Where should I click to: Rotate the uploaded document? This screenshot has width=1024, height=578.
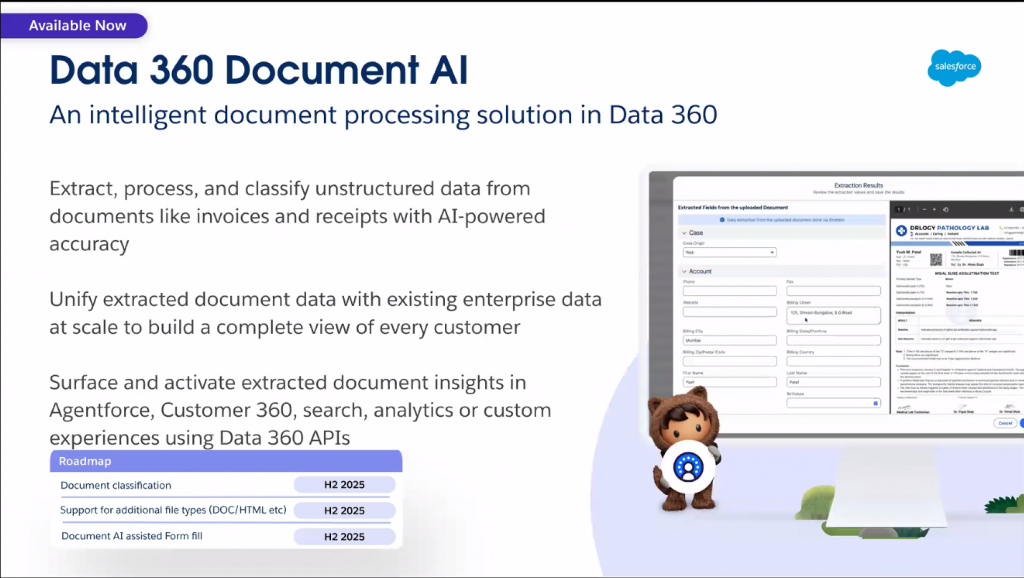tap(946, 209)
